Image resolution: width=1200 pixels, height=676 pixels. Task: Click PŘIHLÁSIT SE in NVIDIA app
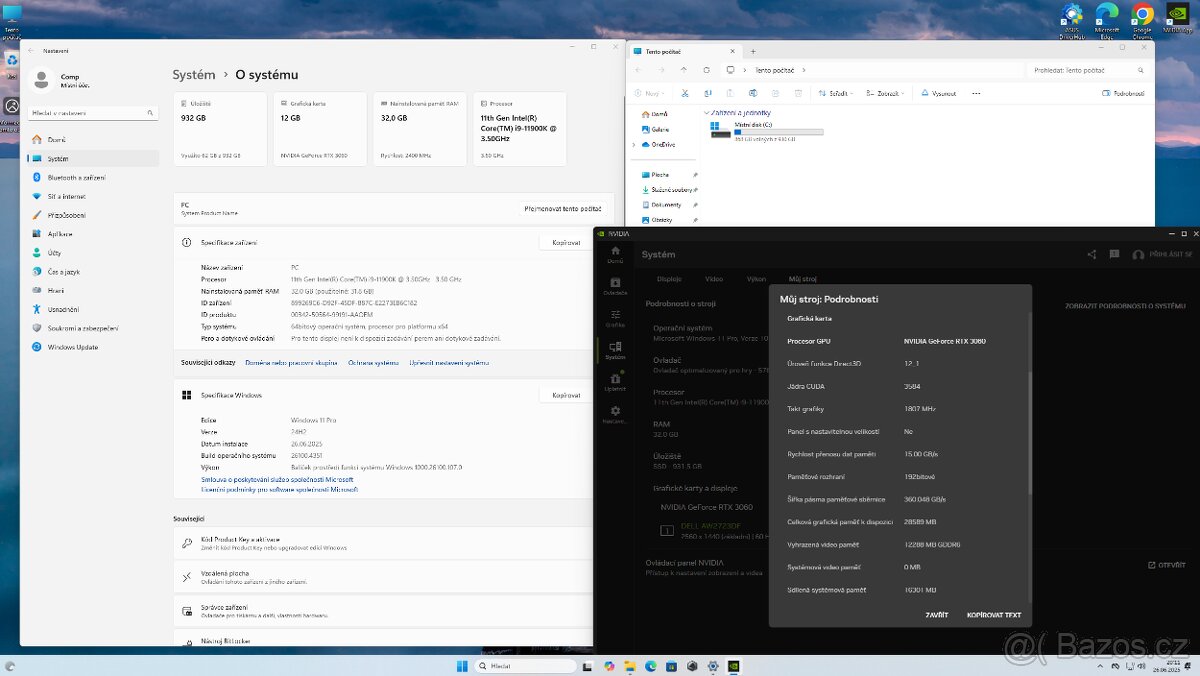pos(1160,255)
